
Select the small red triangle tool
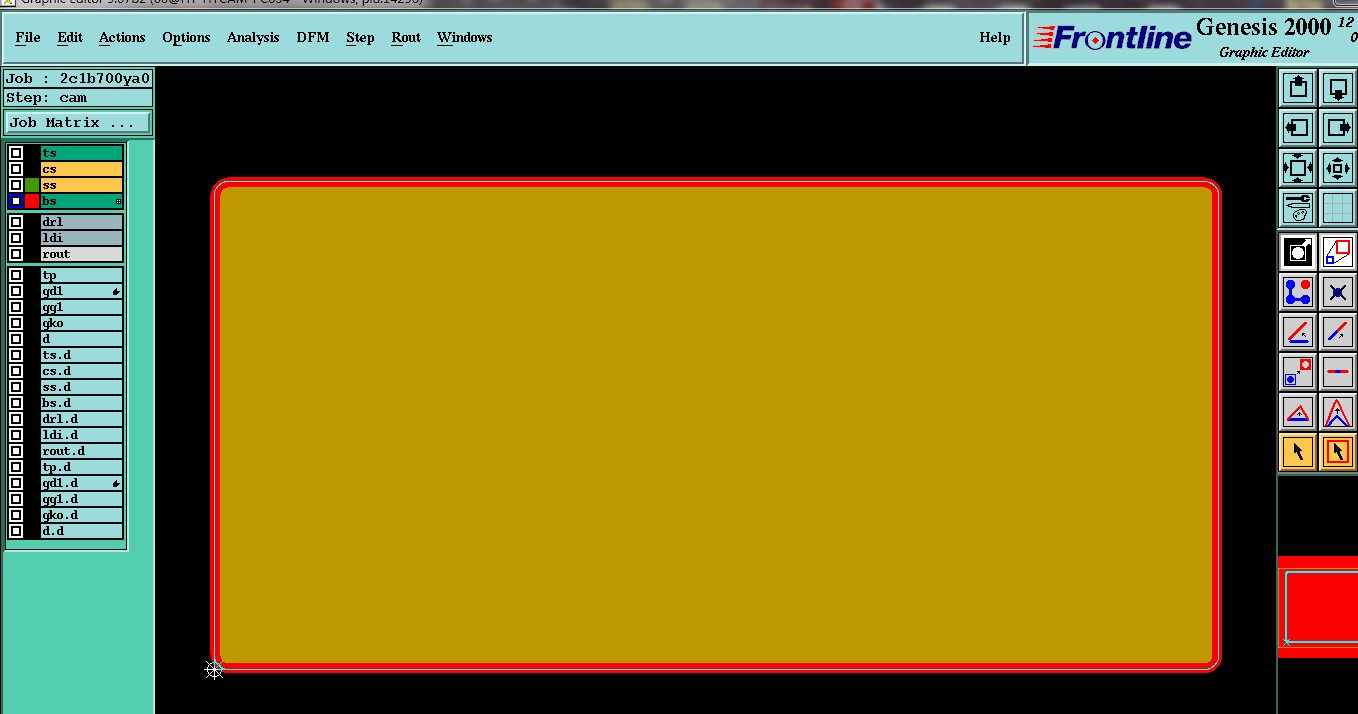click(x=1297, y=412)
